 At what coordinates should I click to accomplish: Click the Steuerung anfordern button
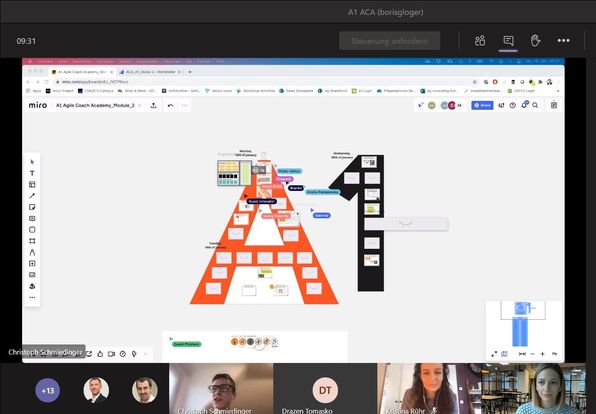pyautogui.click(x=390, y=41)
